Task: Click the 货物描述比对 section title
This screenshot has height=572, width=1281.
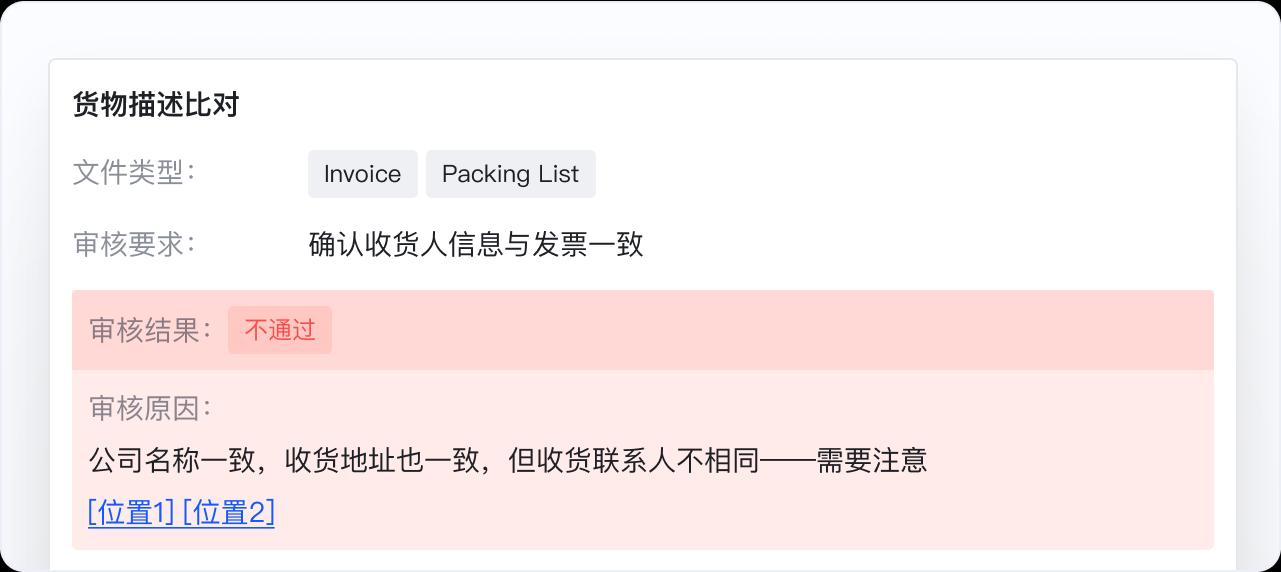Action: [156, 105]
